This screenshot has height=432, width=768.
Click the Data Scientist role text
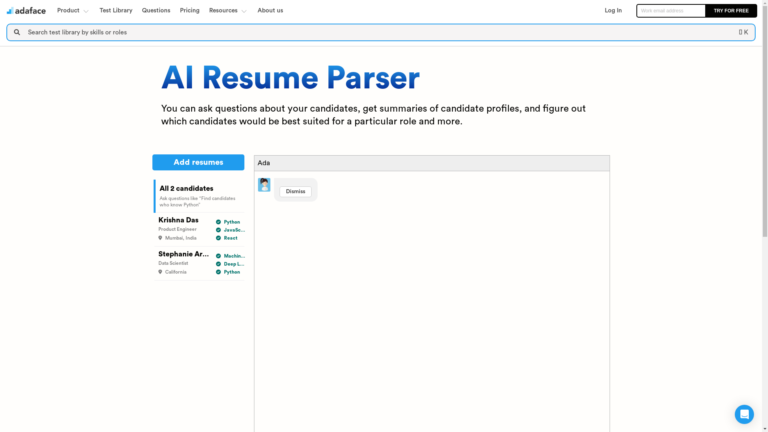click(x=173, y=263)
